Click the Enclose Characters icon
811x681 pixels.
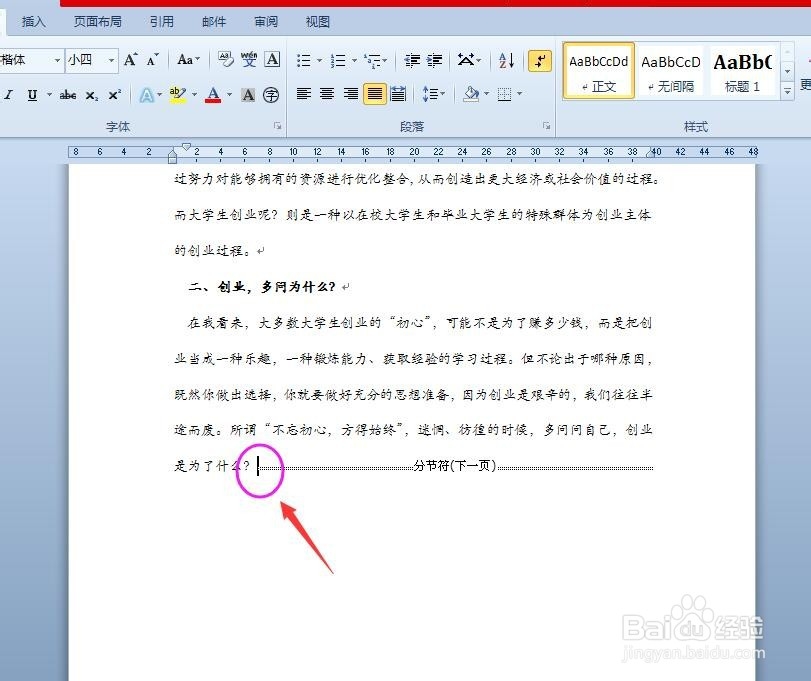pyautogui.click(x=271, y=95)
